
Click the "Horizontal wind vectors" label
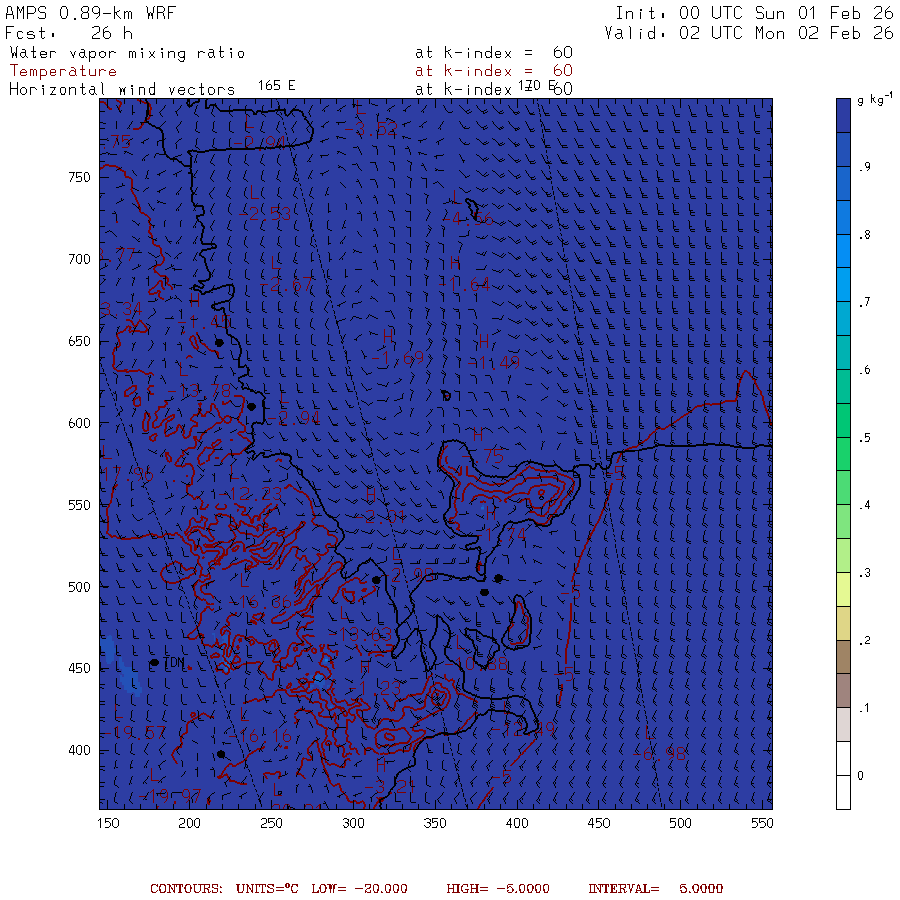click(x=122, y=90)
